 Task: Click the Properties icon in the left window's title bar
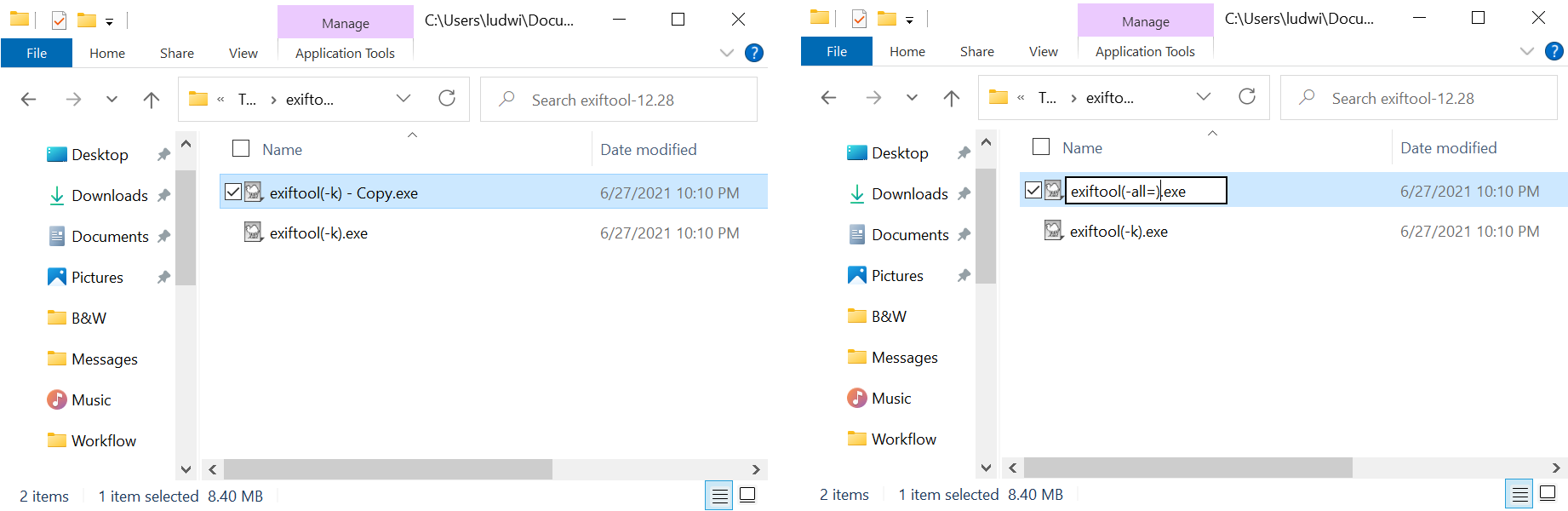[59, 20]
